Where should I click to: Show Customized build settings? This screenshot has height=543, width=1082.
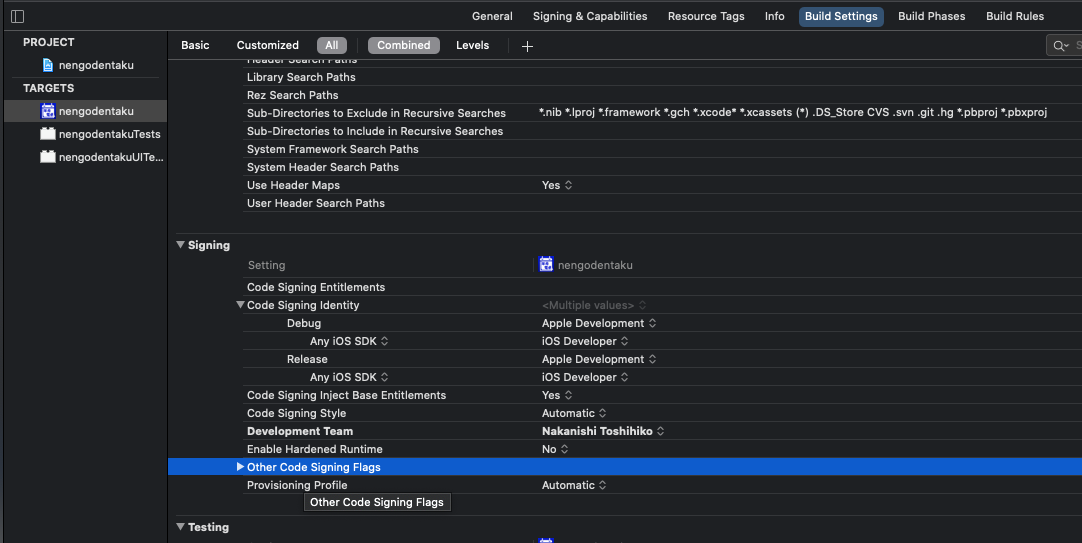(x=268, y=45)
